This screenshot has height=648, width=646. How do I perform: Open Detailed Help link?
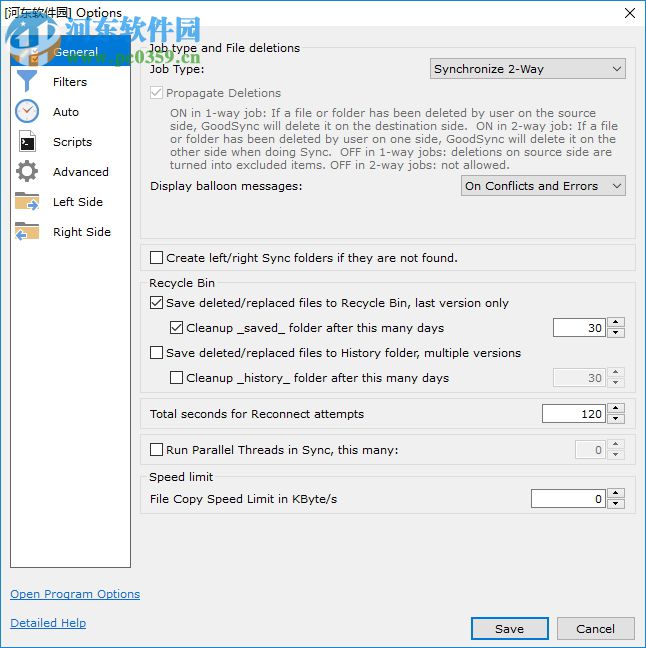pyautogui.click(x=48, y=623)
